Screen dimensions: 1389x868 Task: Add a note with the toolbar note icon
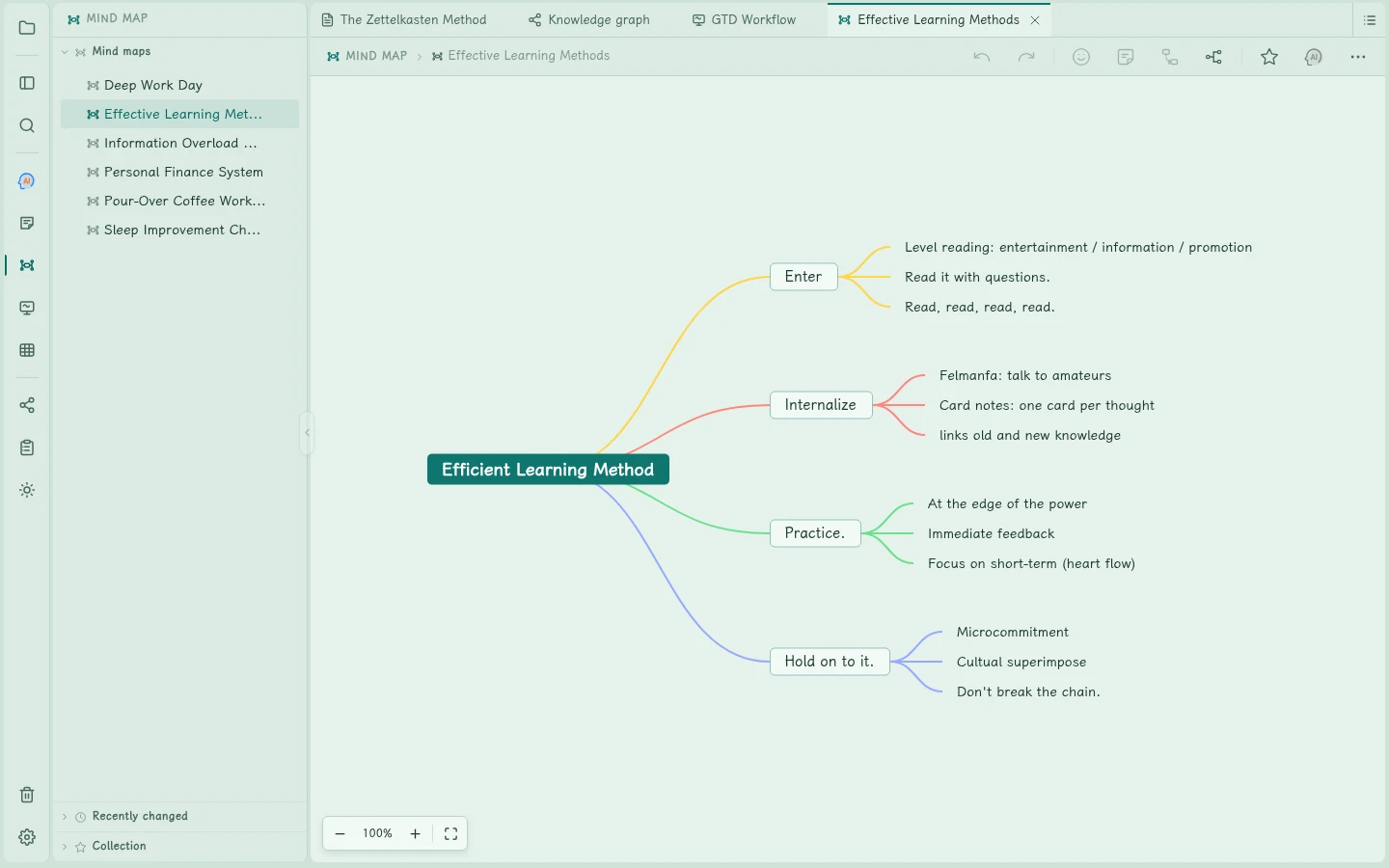pyautogui.click(x=1126, y=57)
